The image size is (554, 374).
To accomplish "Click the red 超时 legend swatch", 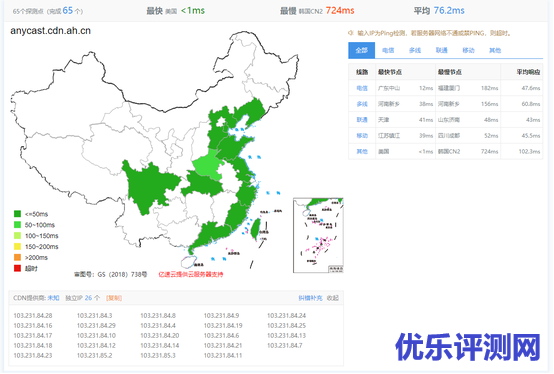I will pyautogui.click(x=17, y=268).
